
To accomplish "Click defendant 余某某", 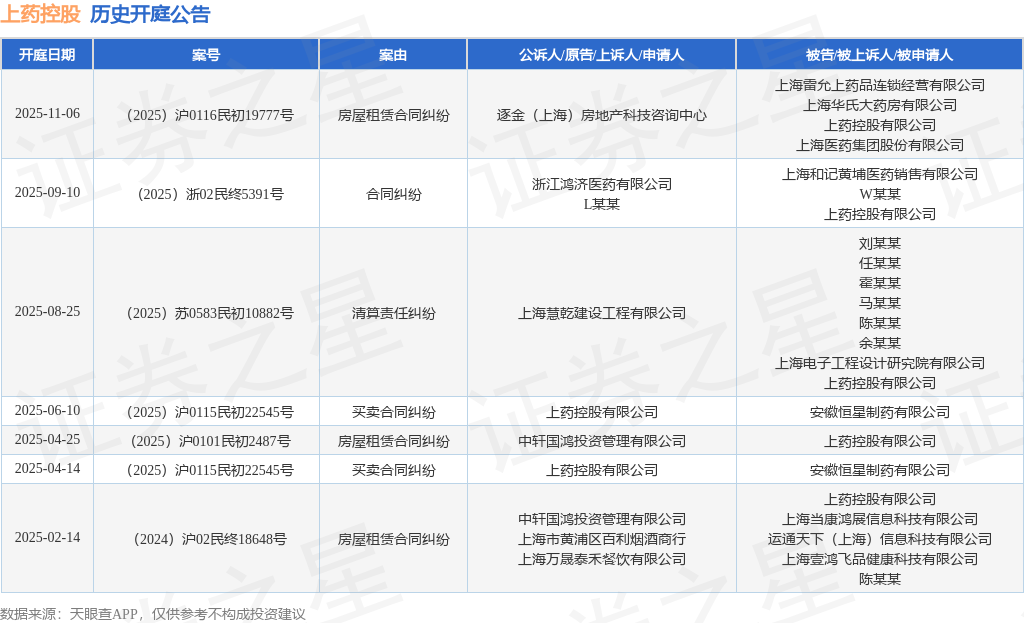I will click(880, 343).
